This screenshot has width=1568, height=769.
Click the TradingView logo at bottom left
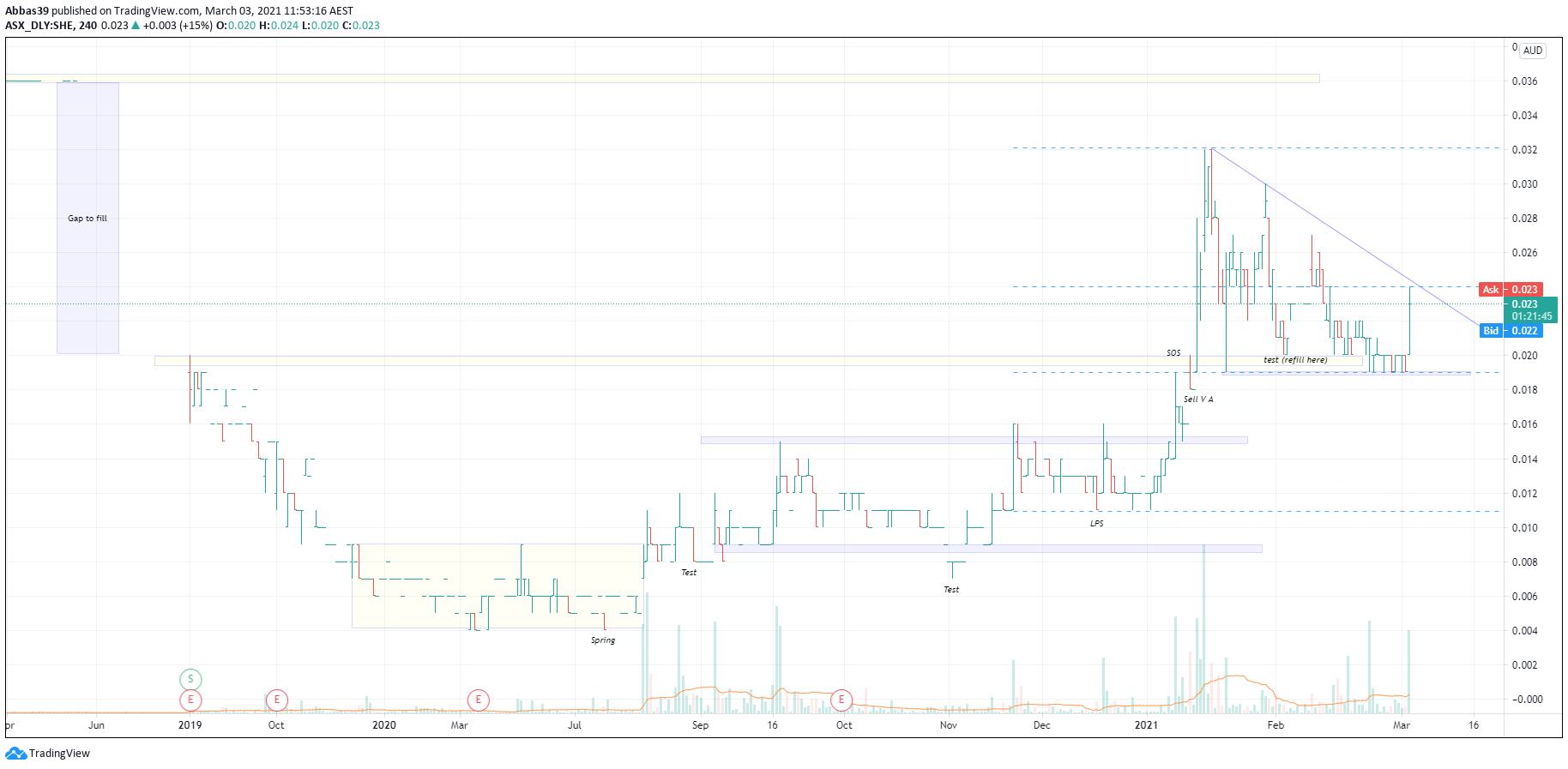coord(47,754)
